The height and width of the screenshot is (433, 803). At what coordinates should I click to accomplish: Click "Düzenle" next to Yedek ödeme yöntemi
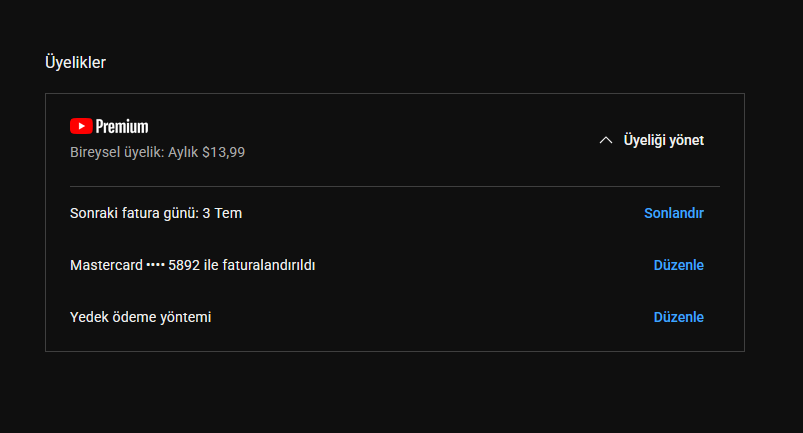[x=678, y=317]
